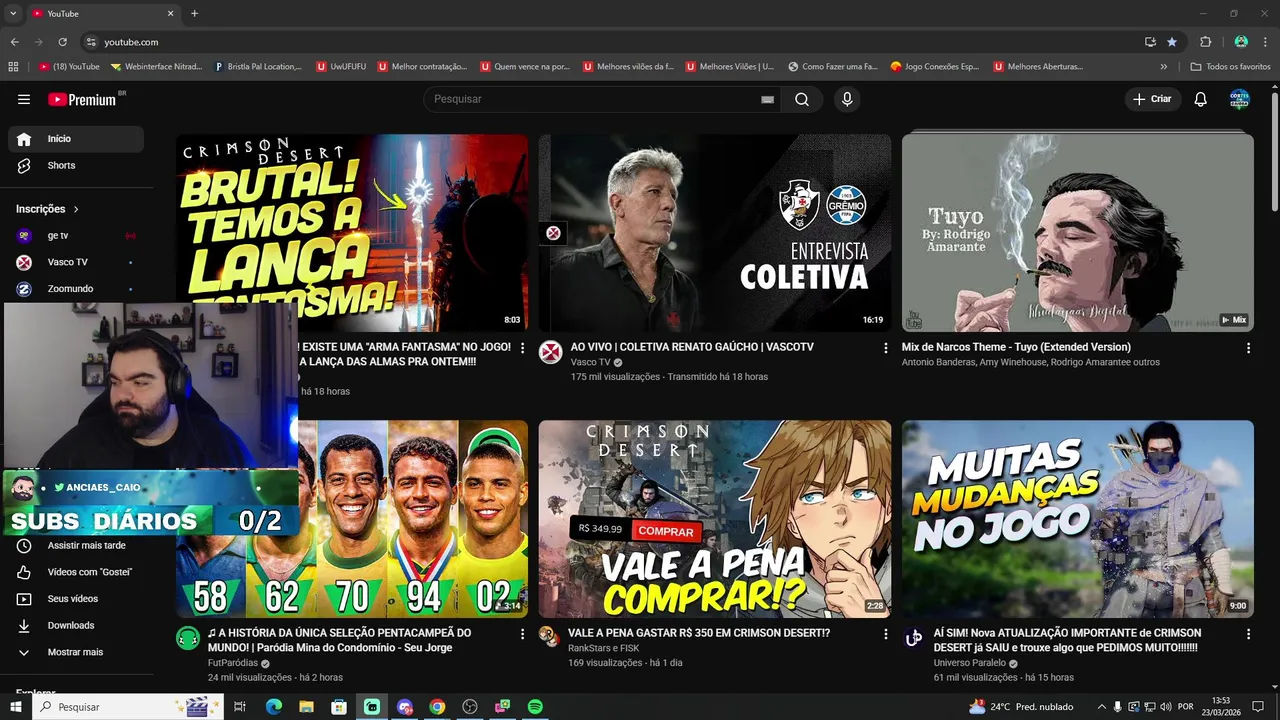Open the Como Fazer uma Fa... bookmark
Image resolution: width=1280 pixels, height=720 pixels.
point(833,67)
